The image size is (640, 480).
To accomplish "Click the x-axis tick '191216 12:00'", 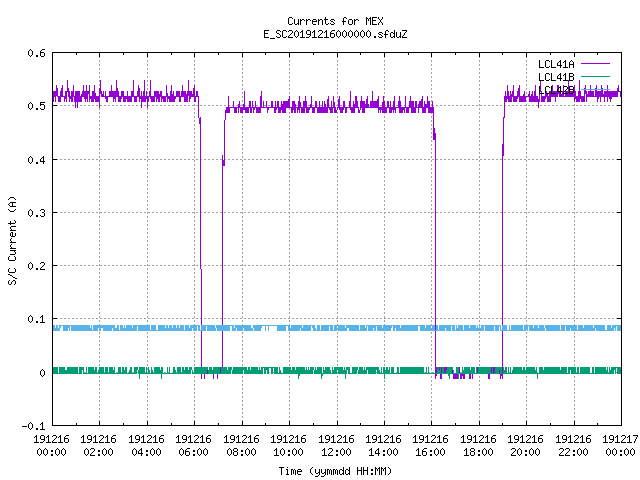I will 336,446.
